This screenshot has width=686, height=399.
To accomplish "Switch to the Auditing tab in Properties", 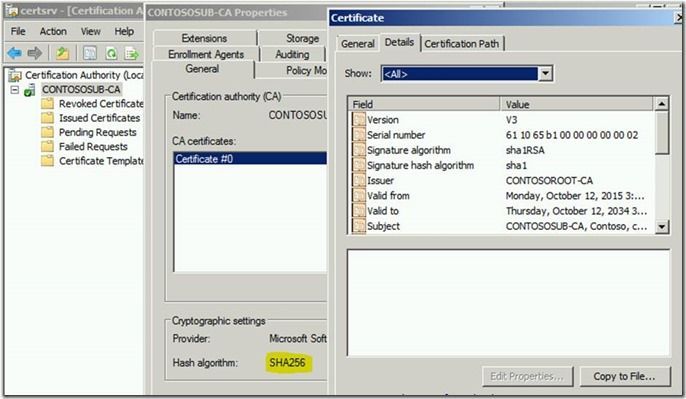I will [292, 54].
